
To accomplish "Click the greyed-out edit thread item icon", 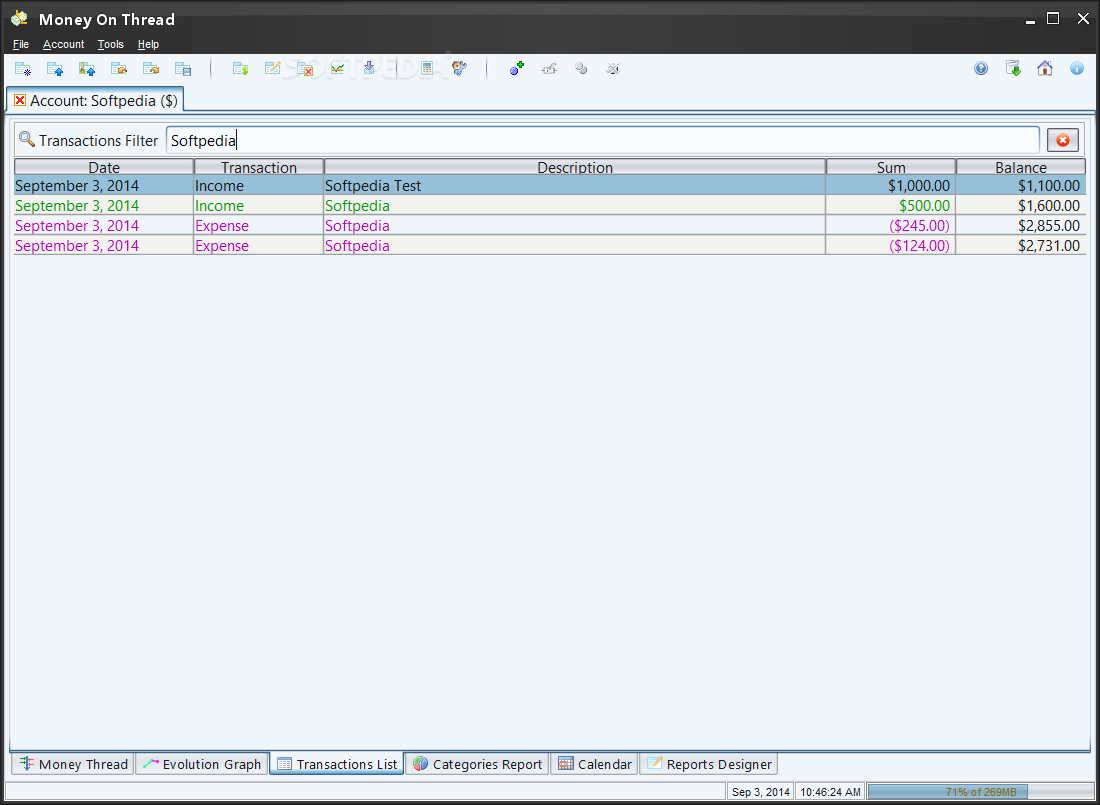I will [549, 69].
